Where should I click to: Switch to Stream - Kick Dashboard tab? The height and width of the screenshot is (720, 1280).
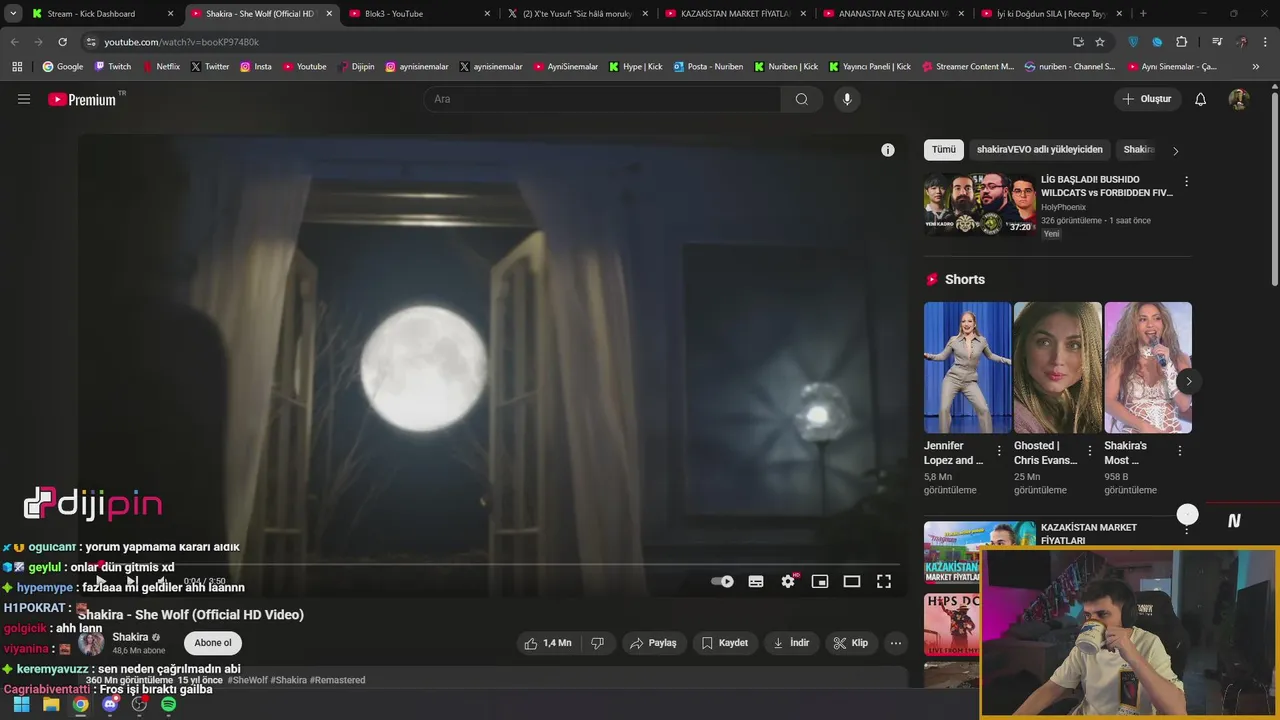(x=102, y=13)
